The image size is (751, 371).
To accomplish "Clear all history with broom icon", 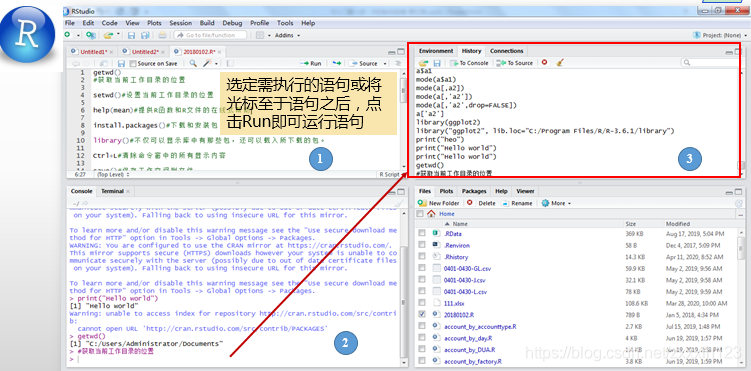I will [560, 62].
